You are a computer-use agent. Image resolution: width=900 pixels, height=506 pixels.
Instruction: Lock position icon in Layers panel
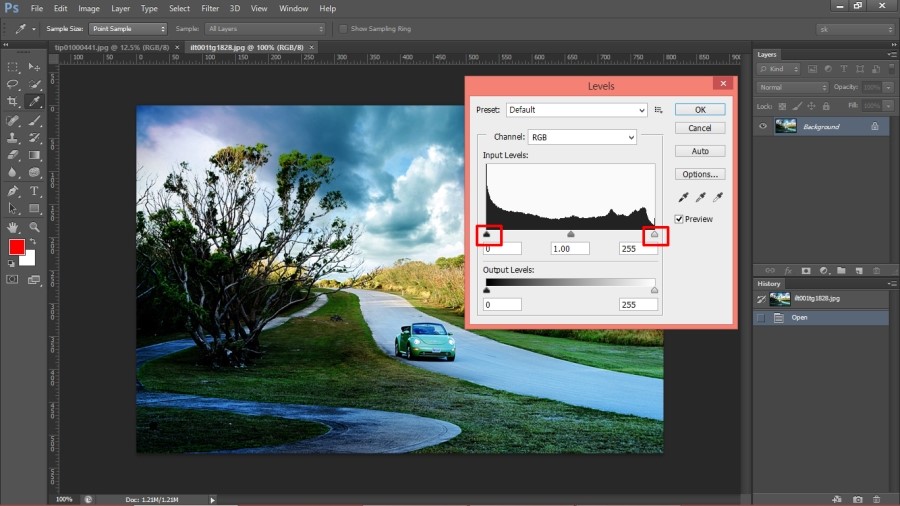pos(811,106)
